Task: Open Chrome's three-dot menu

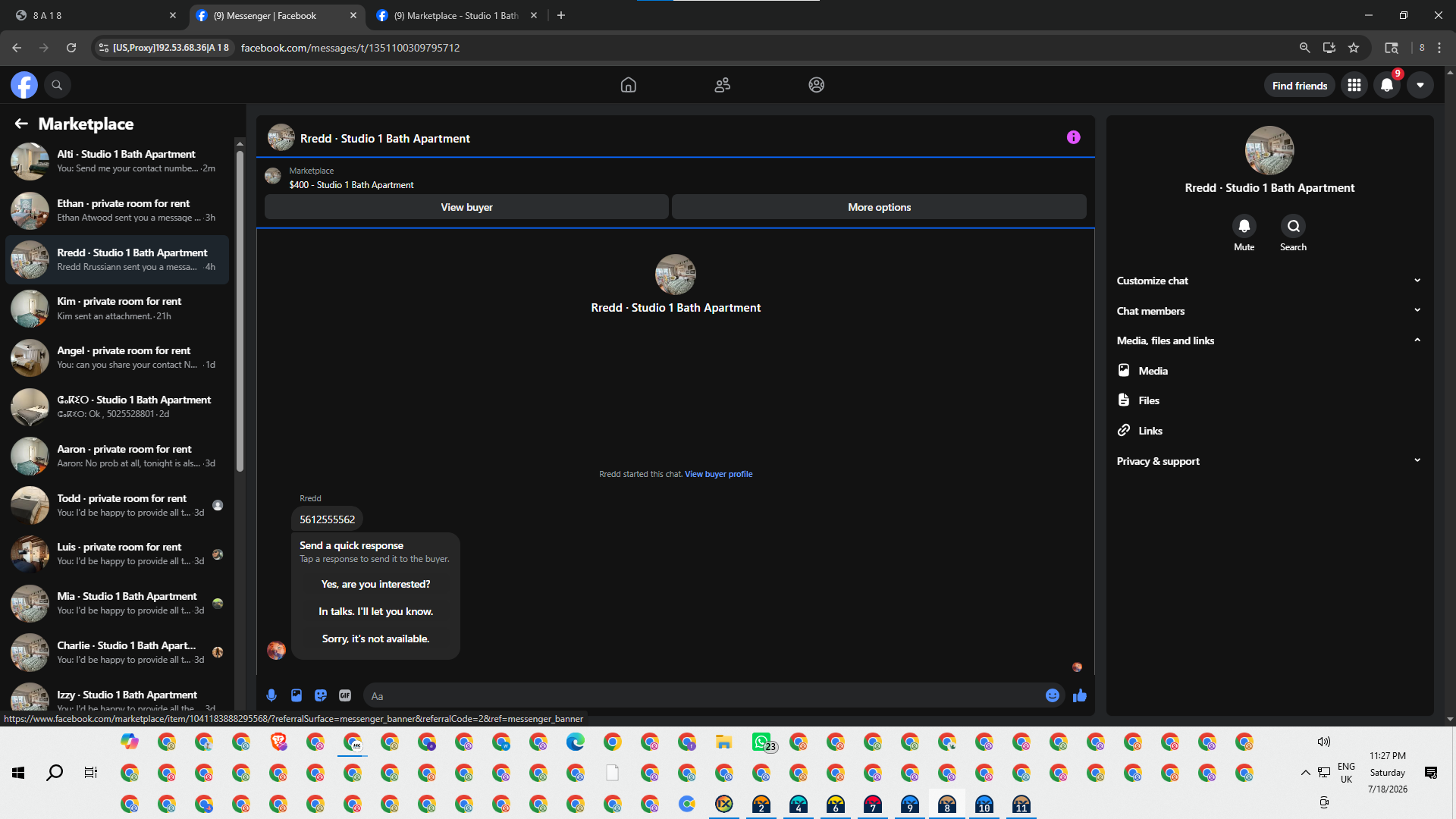Action: click(x=1439, y=48)
